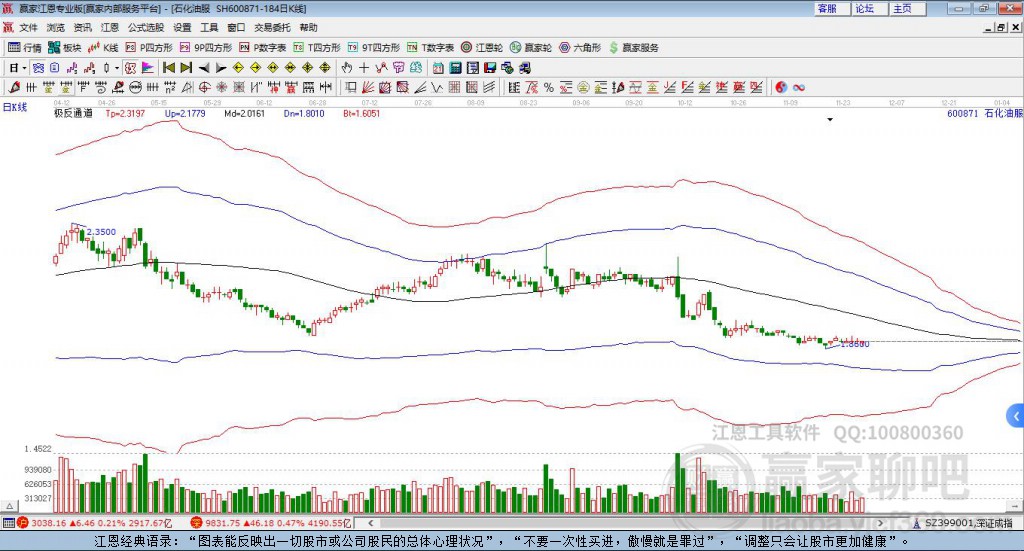This screenshot has height=551, width=1024.
Task: Click the Md=2.0161 indicator value
Action: (x=244, y=114)
